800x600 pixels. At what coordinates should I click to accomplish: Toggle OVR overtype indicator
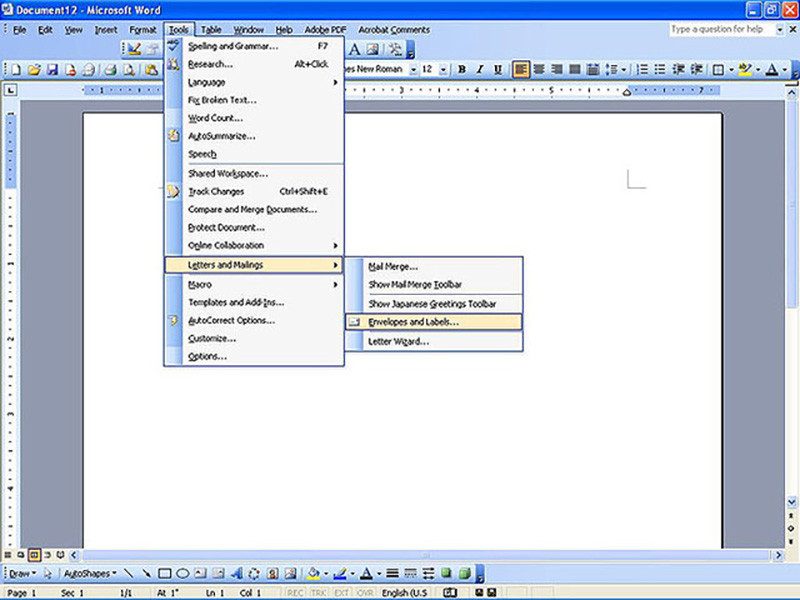[365, 593]
